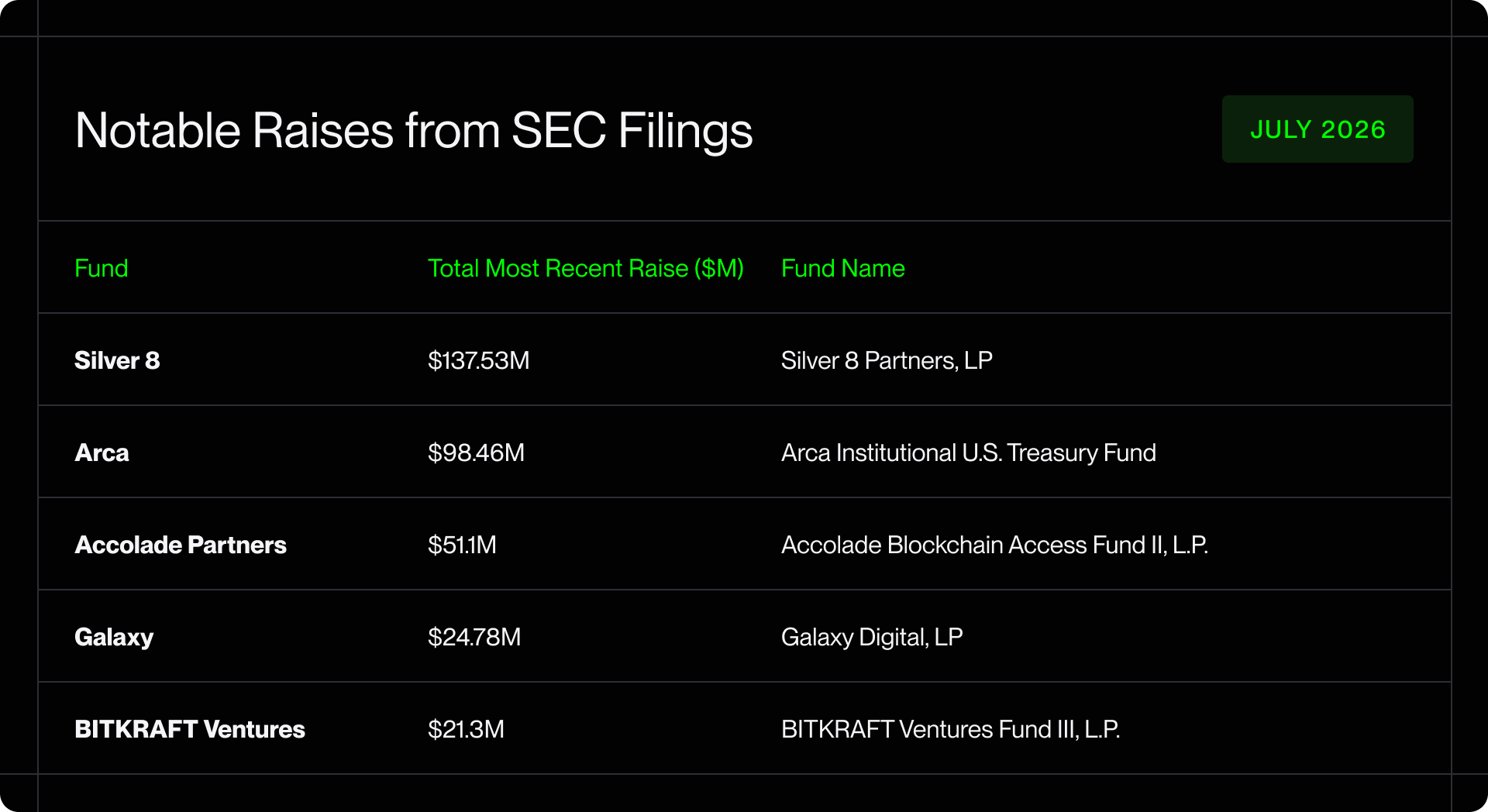Select "Arca Institutional U.S. Treasury Fund"
Image resolution: width=1488 pixels, height=812 pixels.
(x=969, y=452)
